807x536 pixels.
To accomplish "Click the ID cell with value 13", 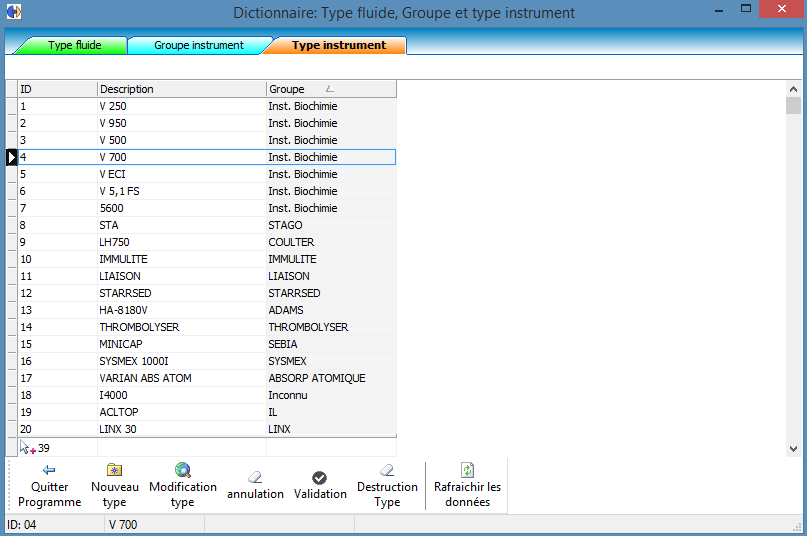I will pos(58,310).
